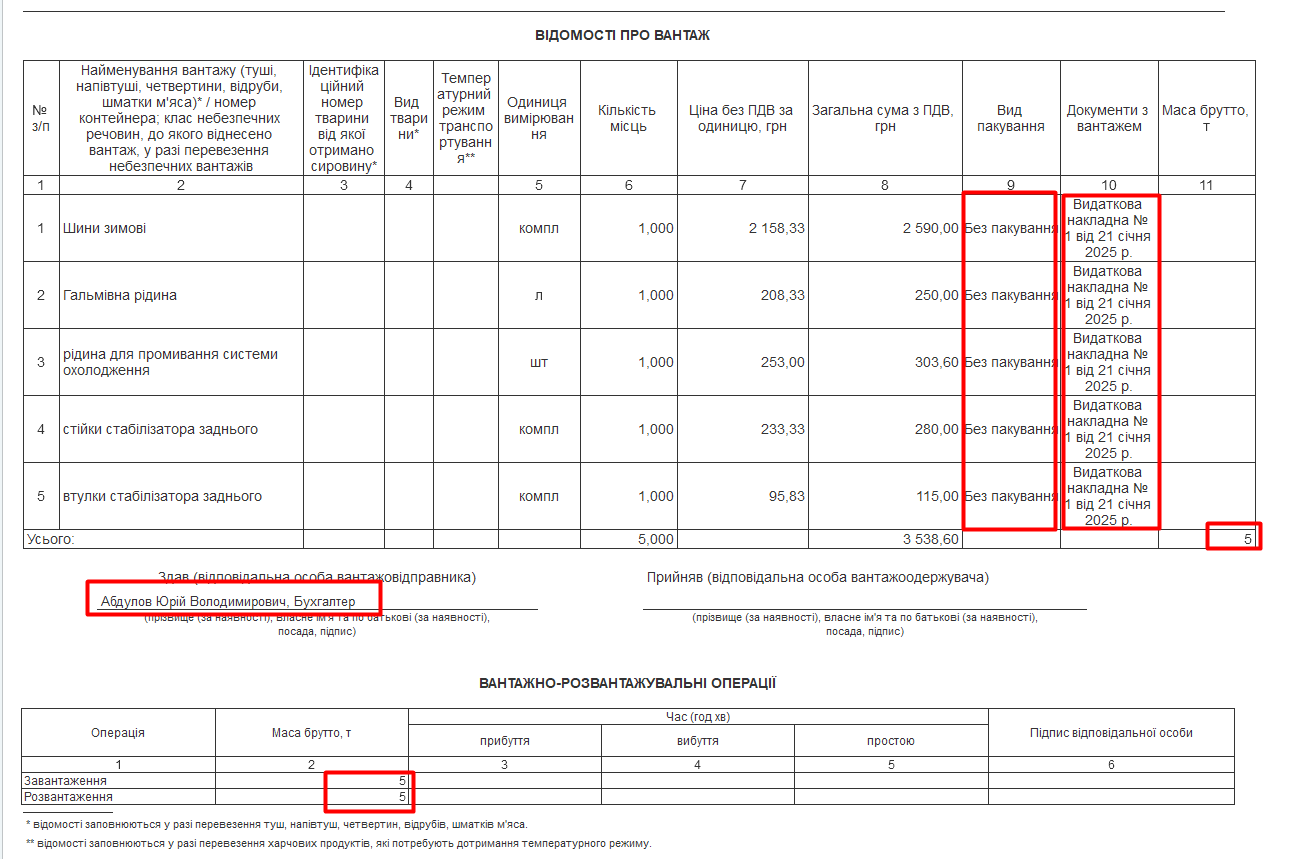The width and height of the screenshot is (1306, 859).
Task: Click the вибуття column header
Action: tap(697, 741)
